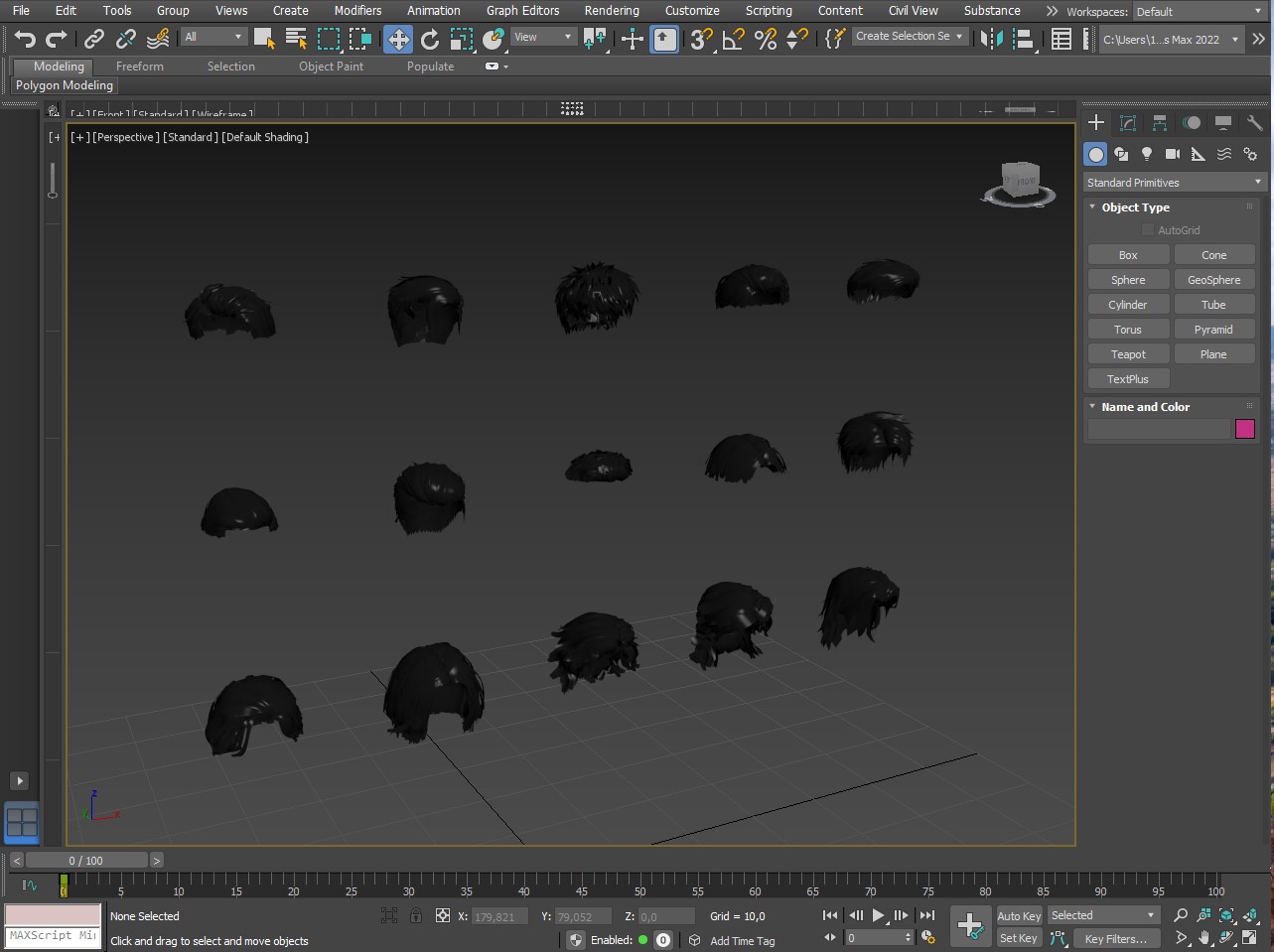This screenshot has height=952, width=1274.
Task: Click the GeoSphere primitive button
Action: click(x=1213, y=280)
